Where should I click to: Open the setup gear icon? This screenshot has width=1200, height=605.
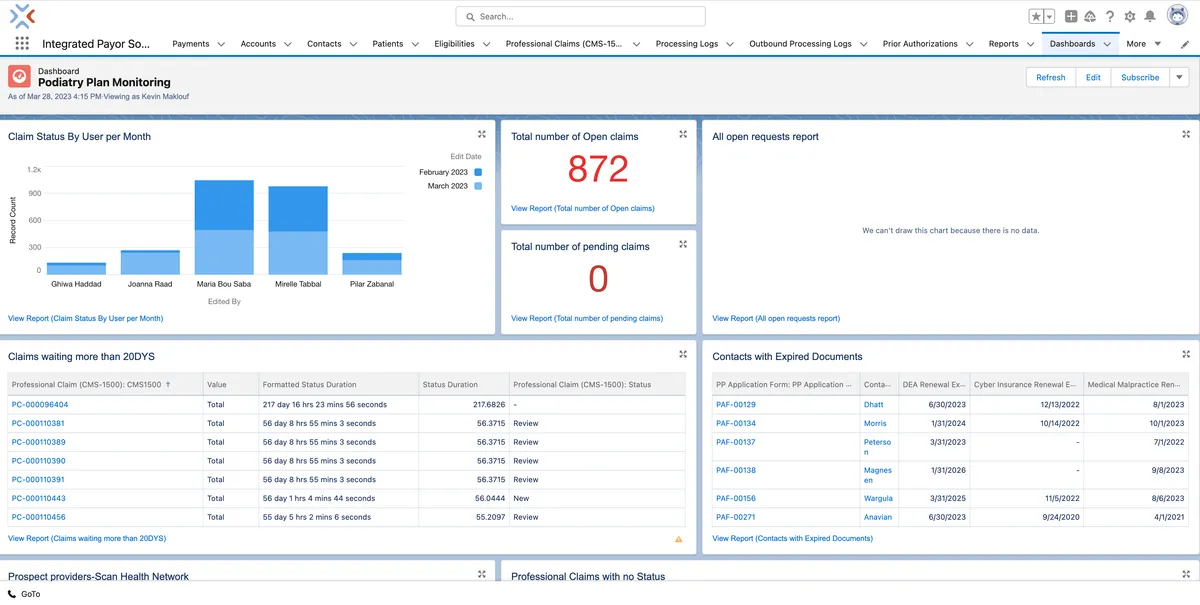pos(1130,16)
